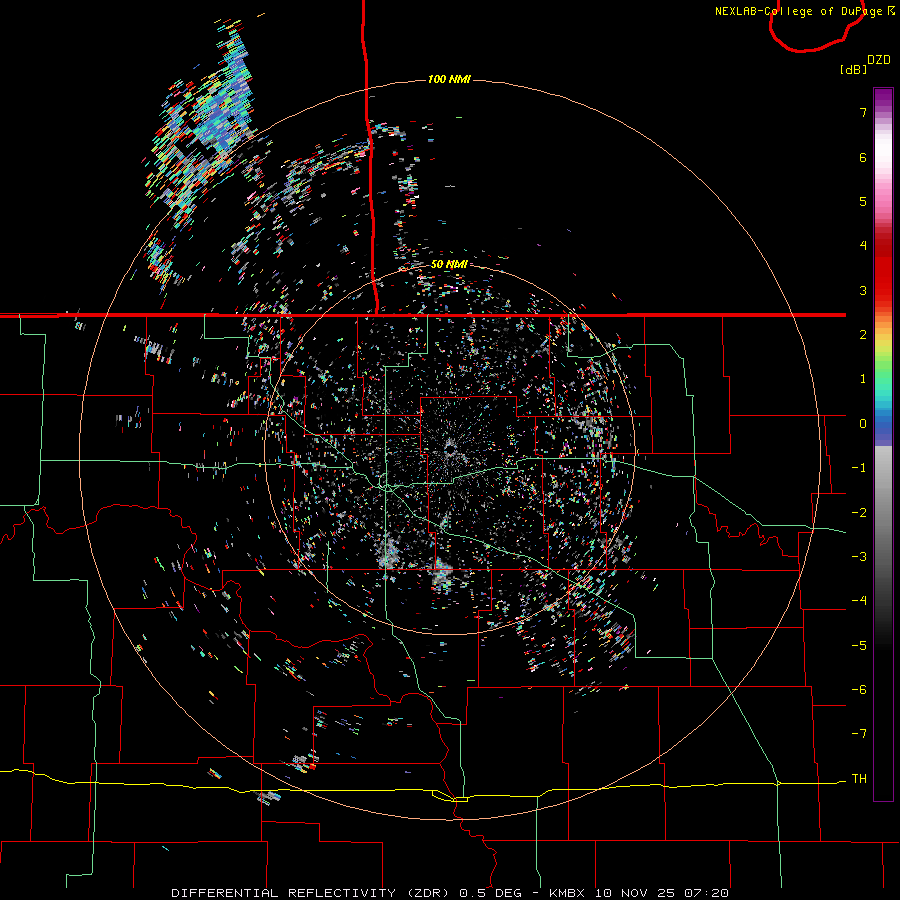Click the -6 value on color scale
Image resolution: width=900 pixels, height=900 pixels.
(859, 690)
